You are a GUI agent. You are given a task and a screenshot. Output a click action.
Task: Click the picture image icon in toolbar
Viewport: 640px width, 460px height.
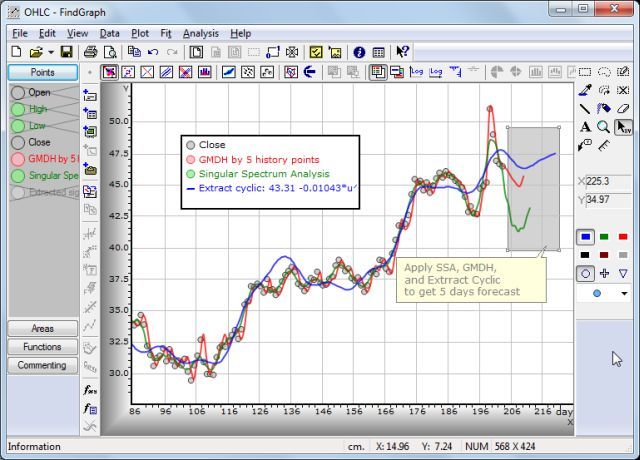335,52
